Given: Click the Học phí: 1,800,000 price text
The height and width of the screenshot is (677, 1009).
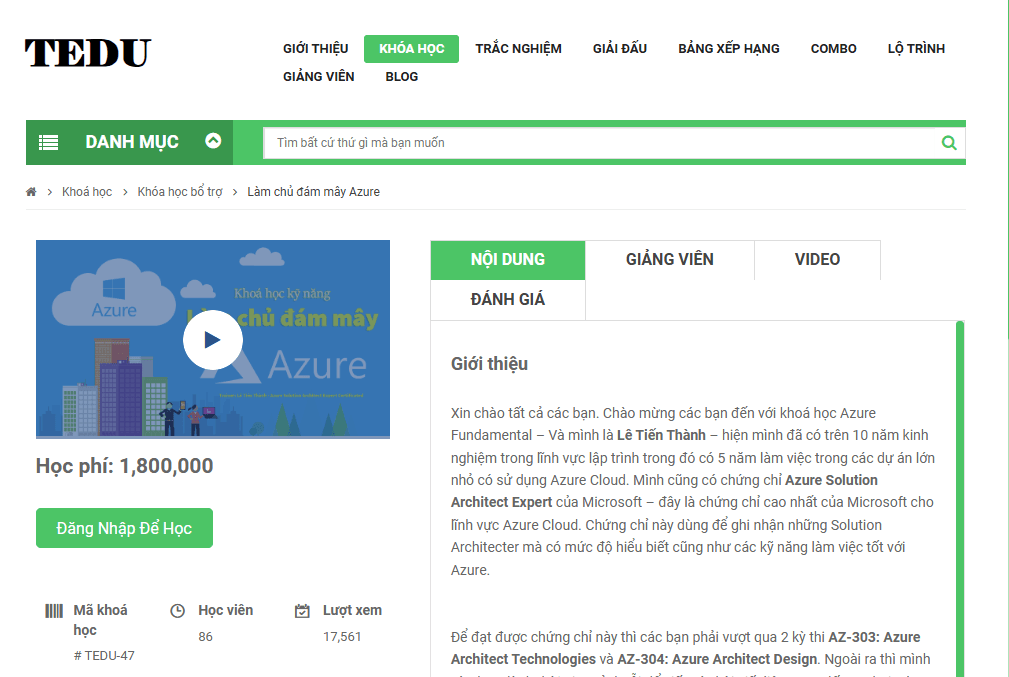Looking at the screenshot, I should click(x=124, y=466).
